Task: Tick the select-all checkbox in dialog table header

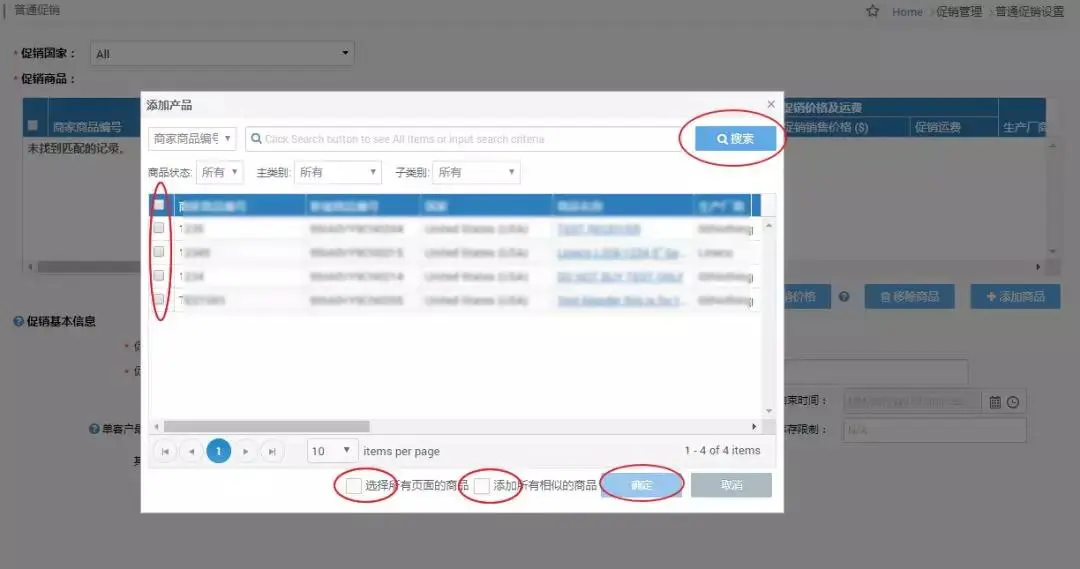Action: (159, 205)
